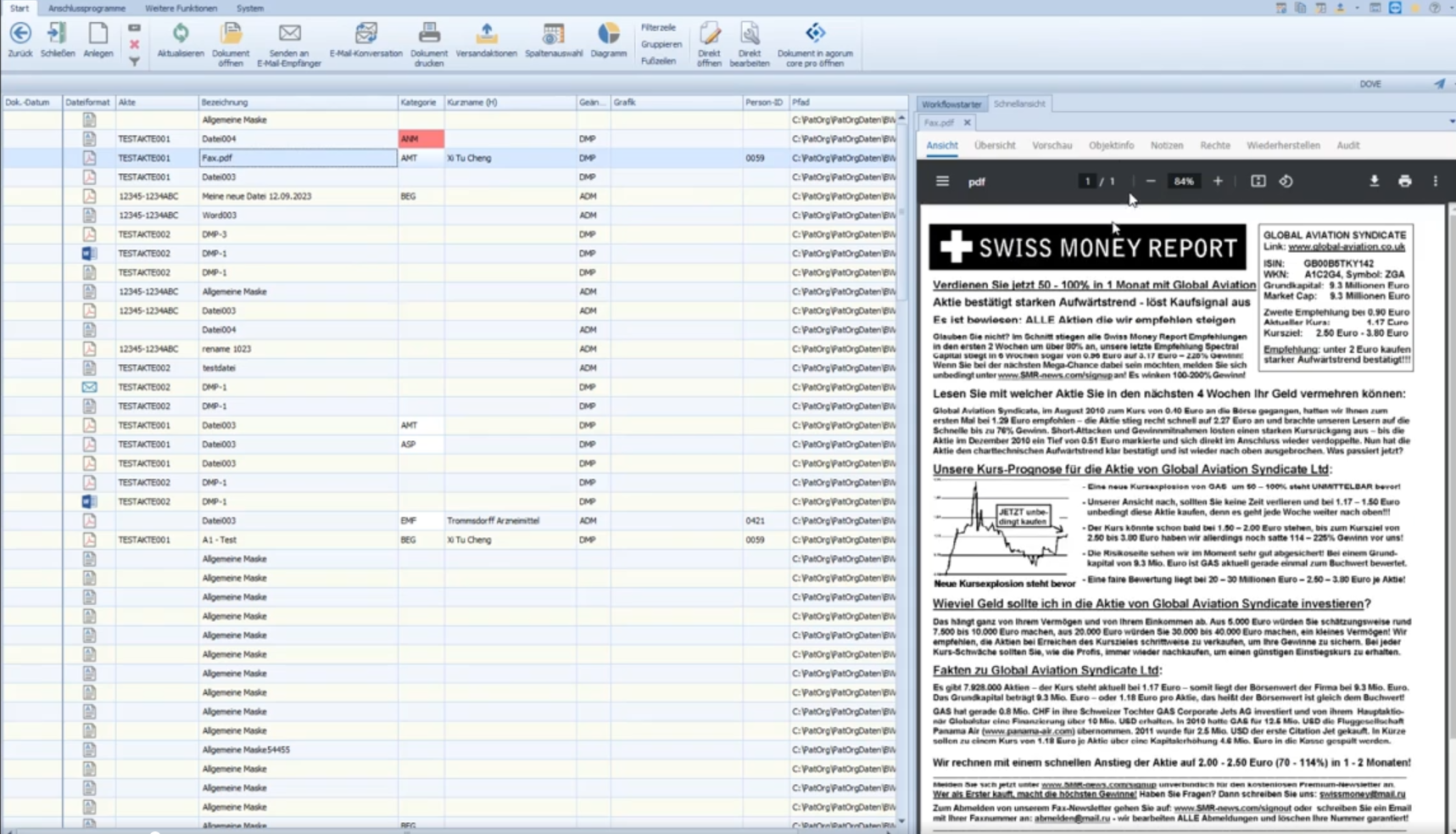Image resolution: width=1456 pixels, height=834 pixels.
Task: Sort by the Kategorie column header
Action: 421,102
